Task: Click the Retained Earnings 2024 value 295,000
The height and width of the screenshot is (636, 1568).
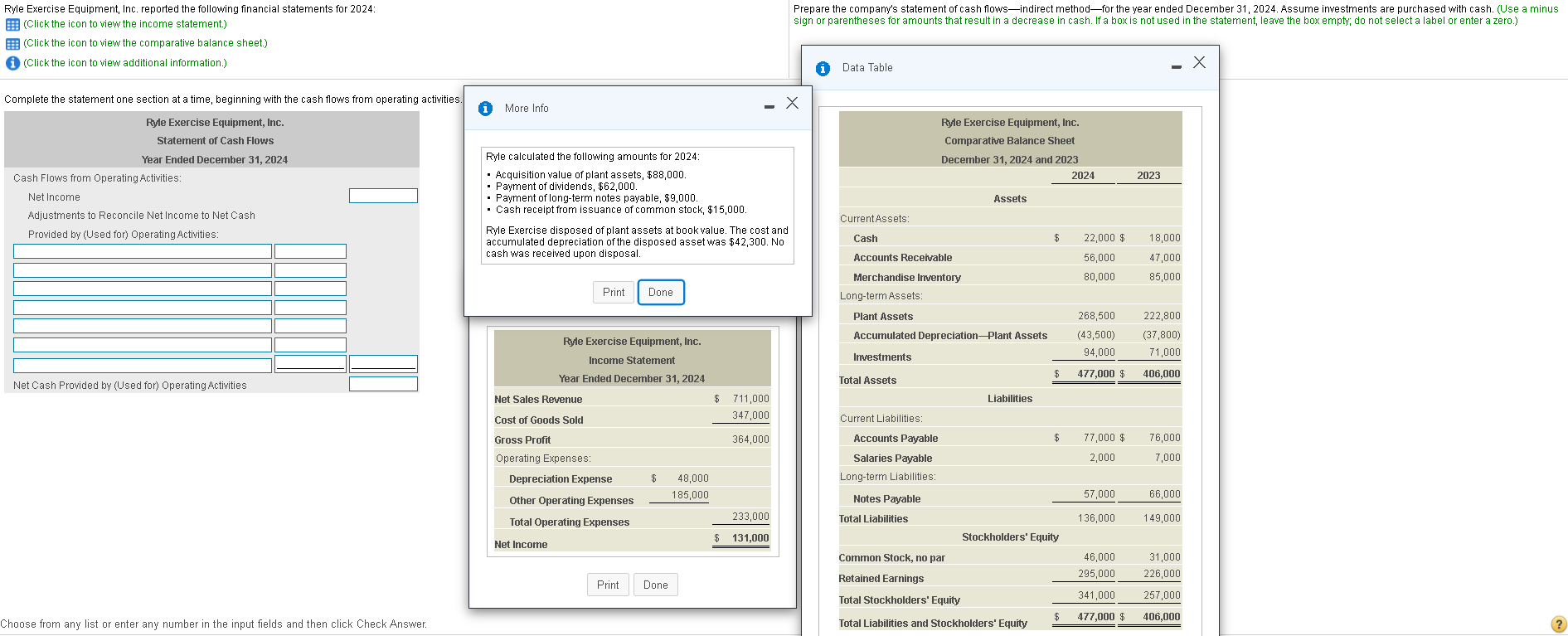Action: coord(1097,574)
